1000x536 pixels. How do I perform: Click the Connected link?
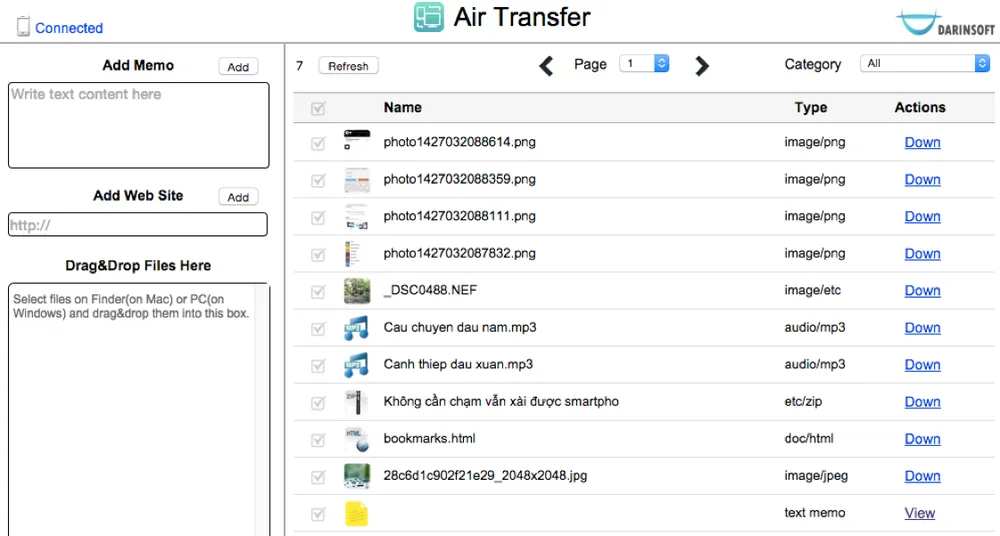69,27
